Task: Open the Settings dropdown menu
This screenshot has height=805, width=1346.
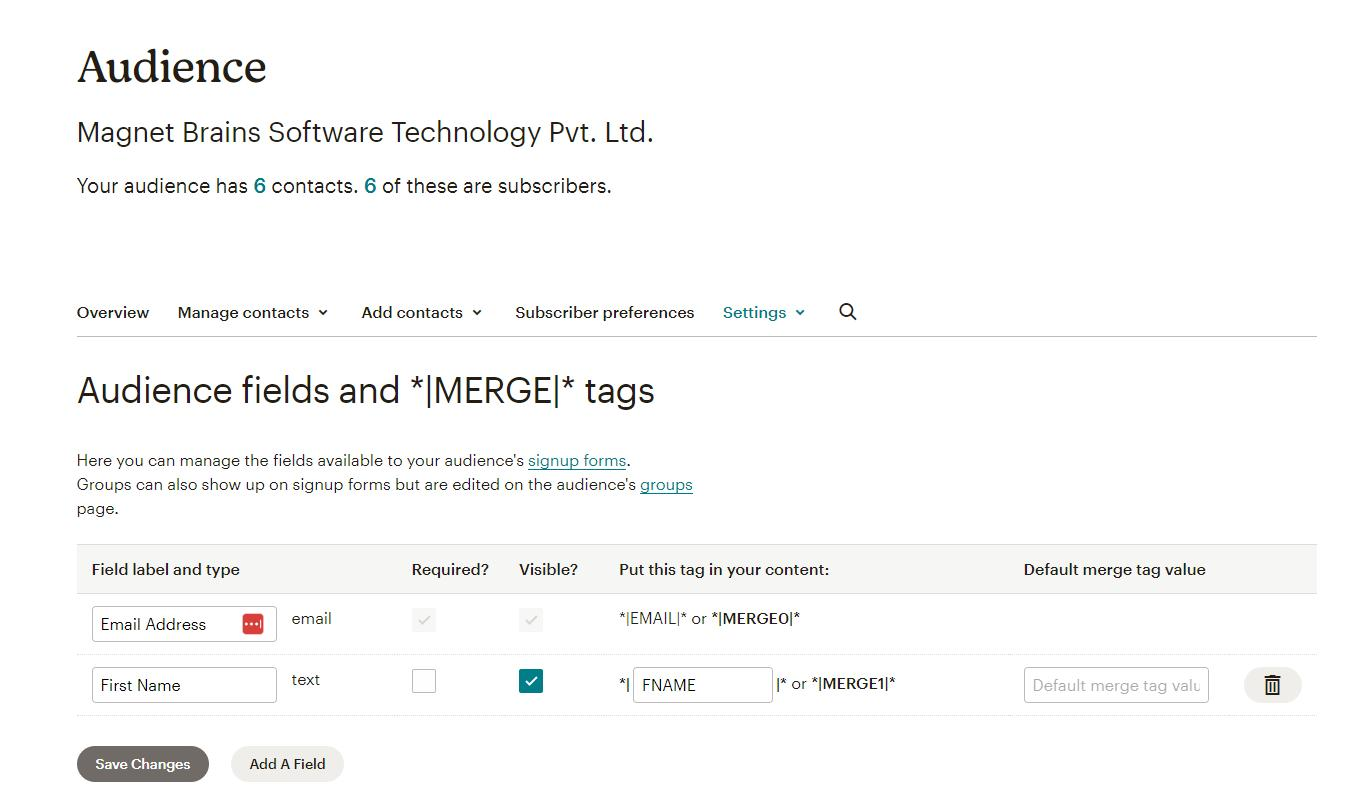Action: (764, 313)
